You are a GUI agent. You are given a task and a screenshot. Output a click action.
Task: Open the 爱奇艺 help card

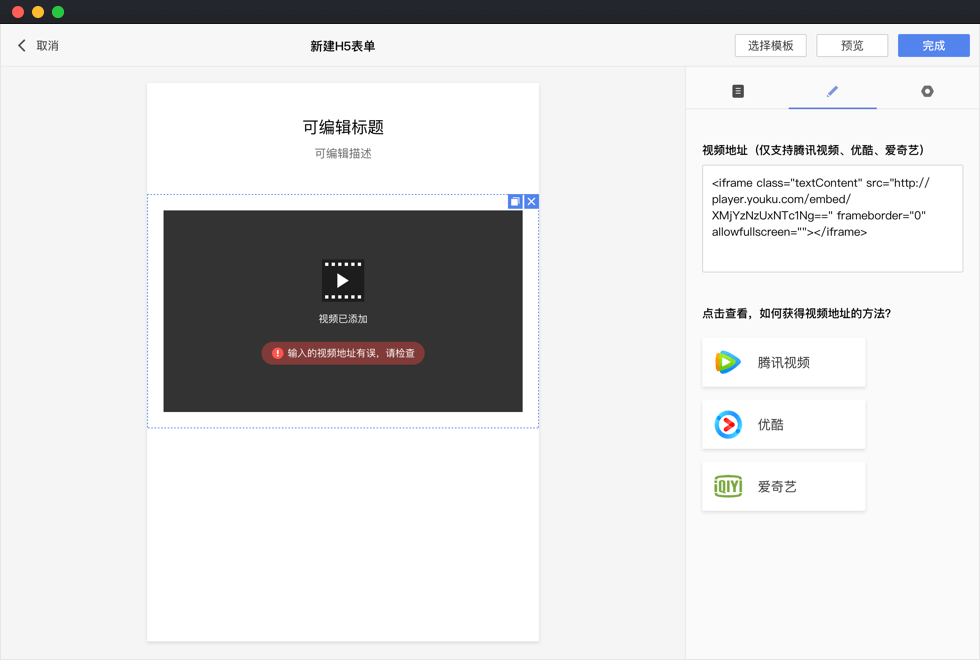[x=783, y=487]
